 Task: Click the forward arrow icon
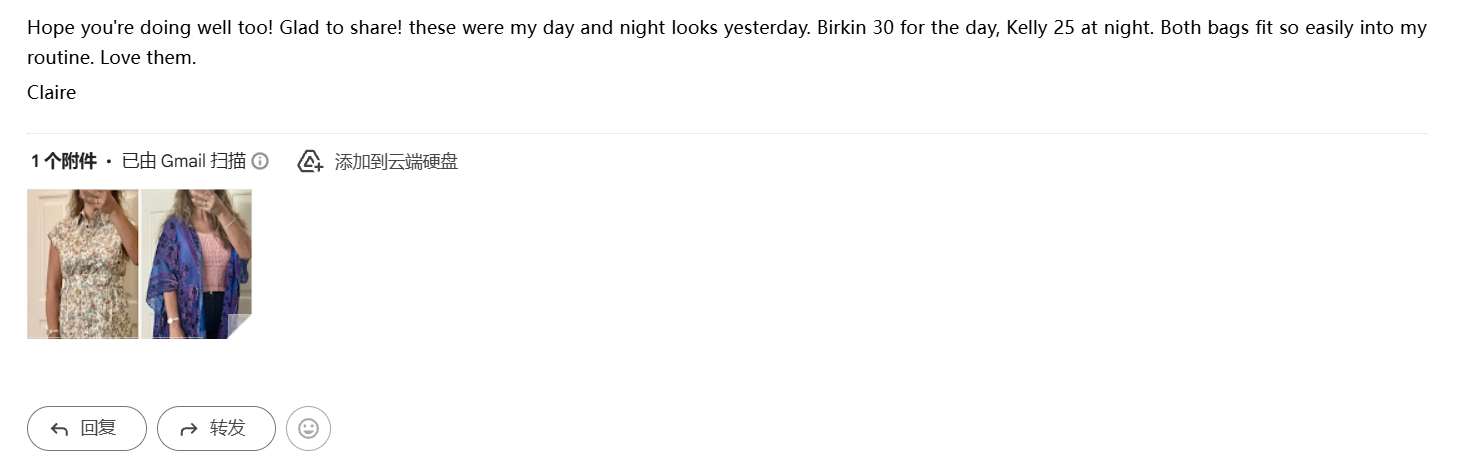pyautogui.click(x=188, y=429)
